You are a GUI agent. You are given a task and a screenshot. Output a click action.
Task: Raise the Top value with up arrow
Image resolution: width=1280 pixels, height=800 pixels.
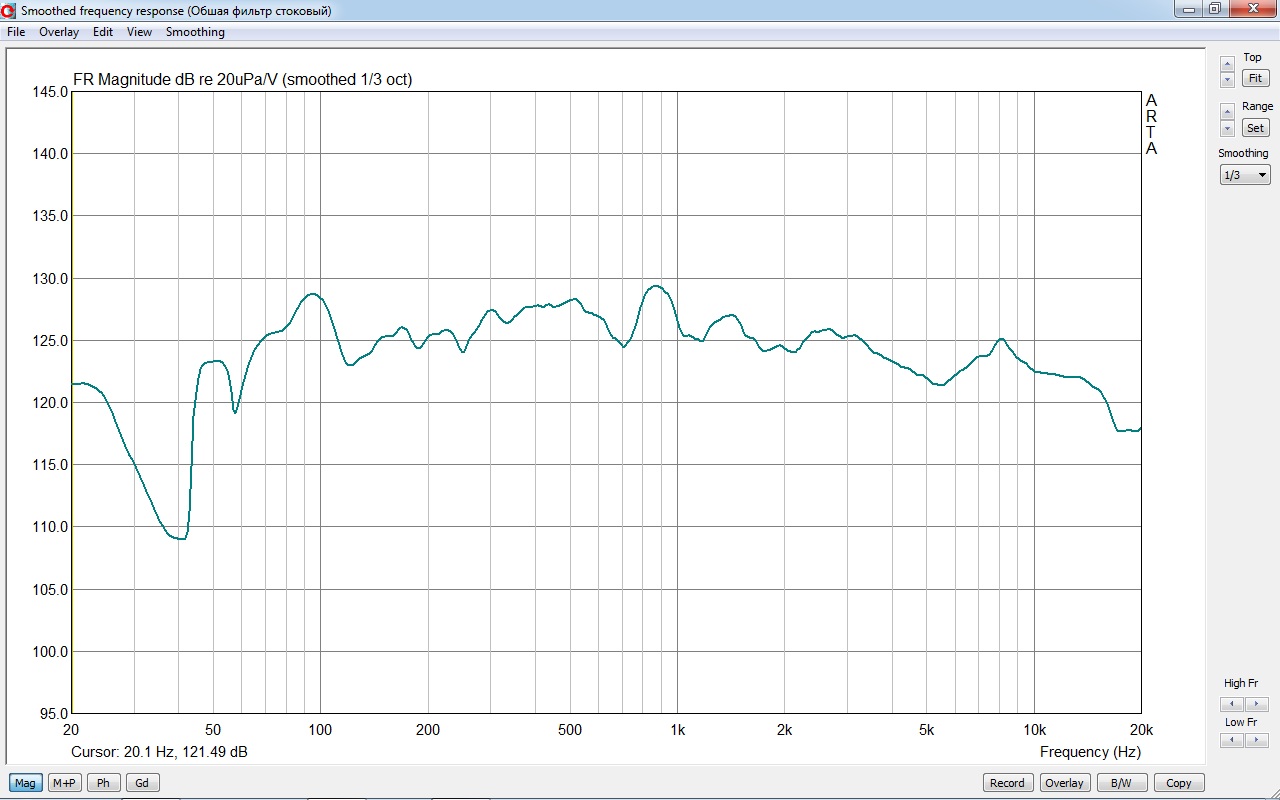(1228, 64)
